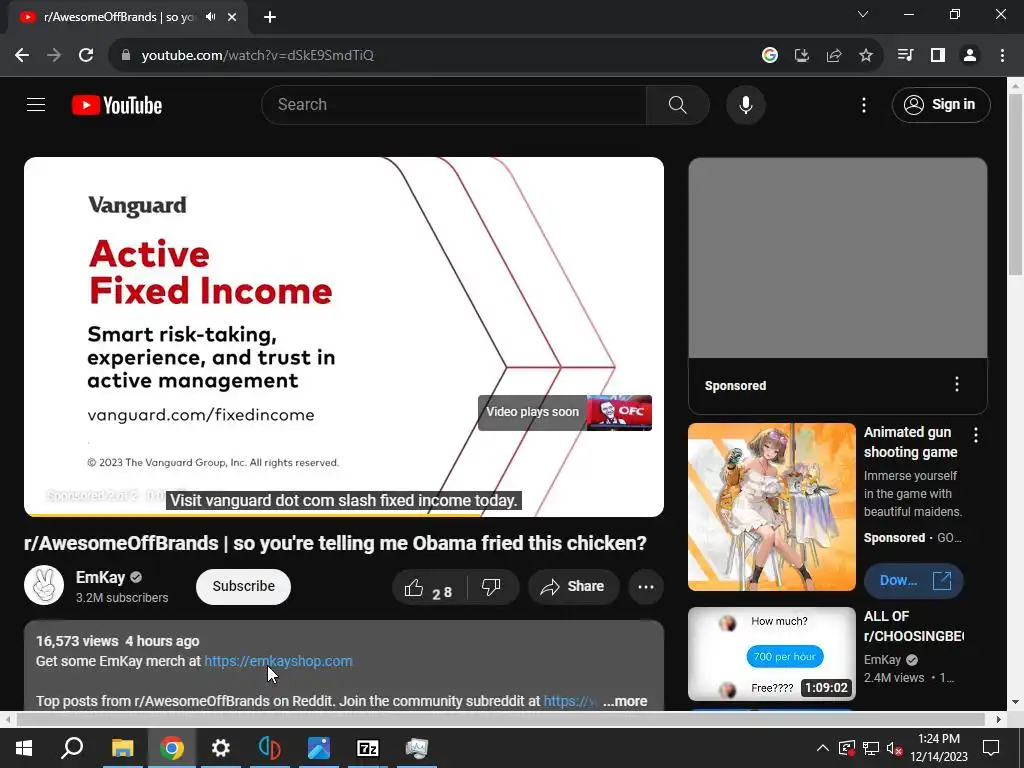Go forward in browser history
Viewport: 1024px width, 768px height.
[x=54, y=56]
